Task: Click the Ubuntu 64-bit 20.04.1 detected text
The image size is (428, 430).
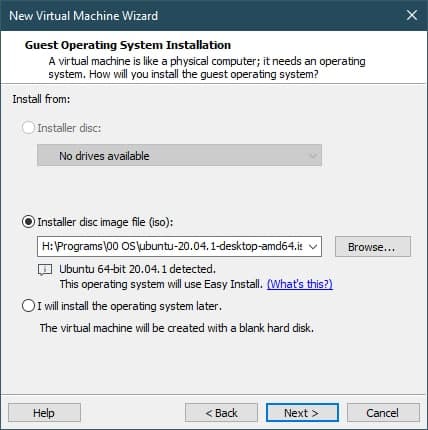Action: [x=137, y=269]
